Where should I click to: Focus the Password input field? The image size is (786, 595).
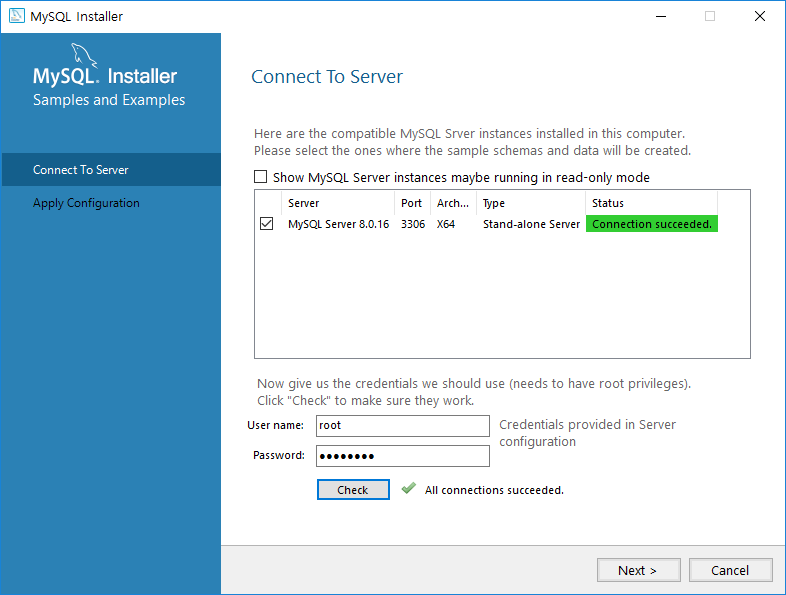pyautogui.click(x=403, y=456)
